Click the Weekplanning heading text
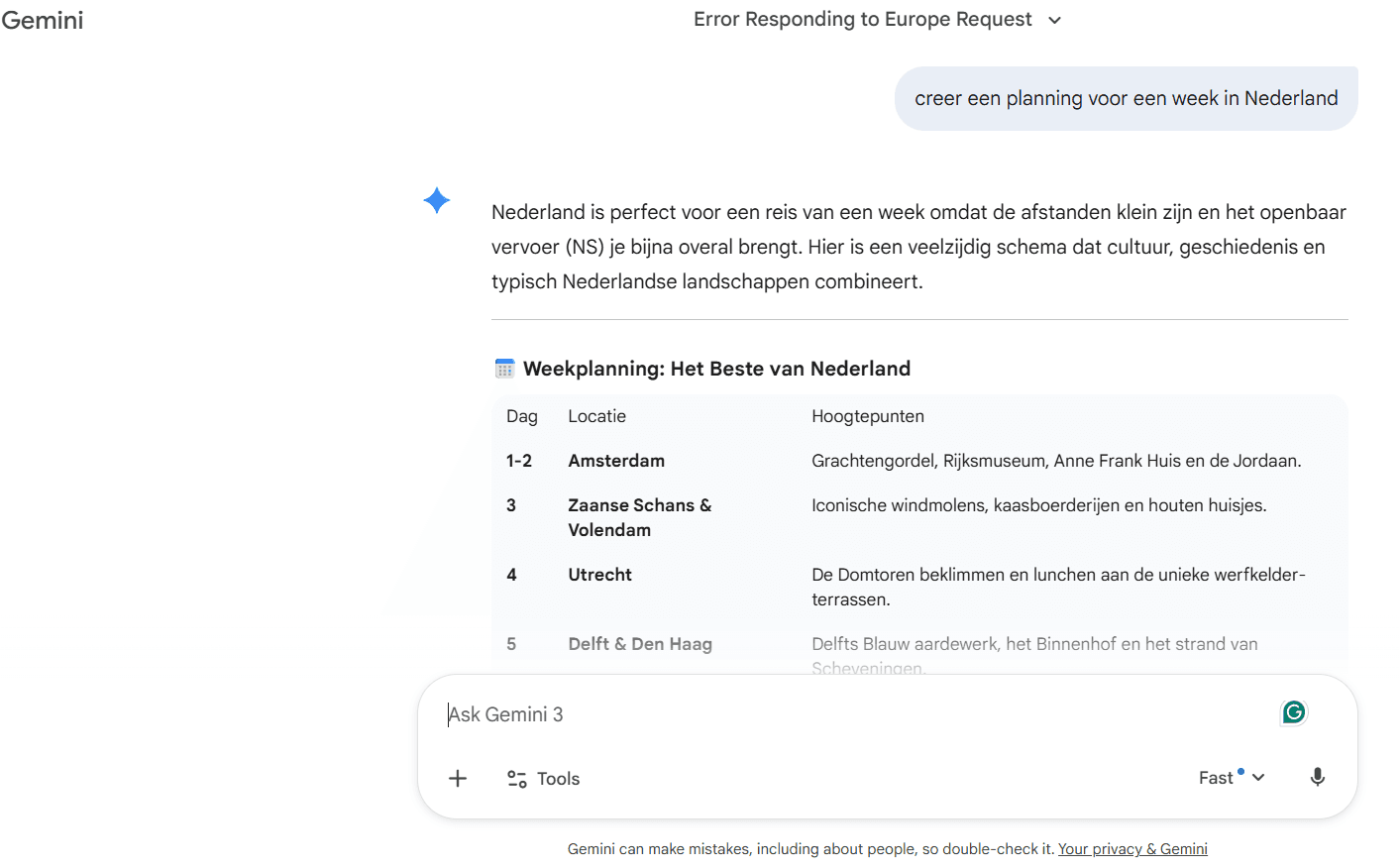This screenshot has width=1400, height=868. tap(716, 369)
